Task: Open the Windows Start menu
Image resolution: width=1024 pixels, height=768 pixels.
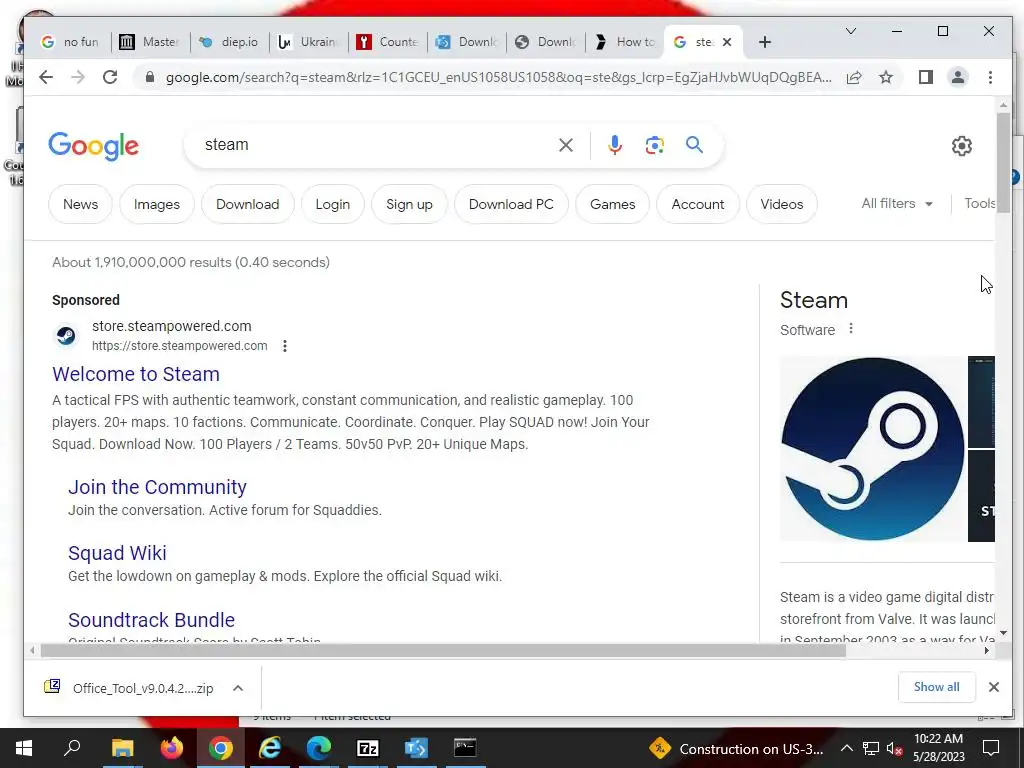Action: coord(24,748)
